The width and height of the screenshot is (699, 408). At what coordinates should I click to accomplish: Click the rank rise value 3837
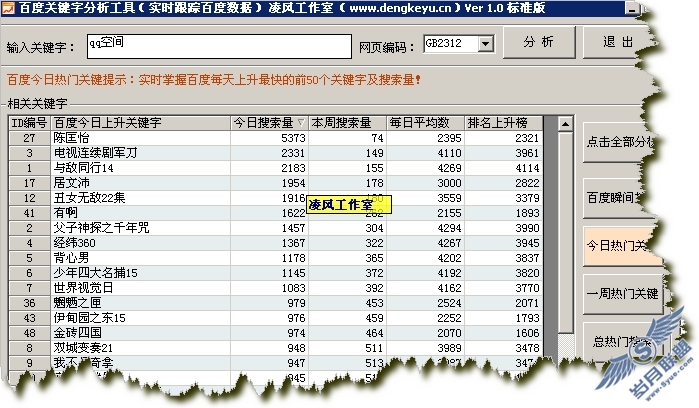[x=527, y=258]
